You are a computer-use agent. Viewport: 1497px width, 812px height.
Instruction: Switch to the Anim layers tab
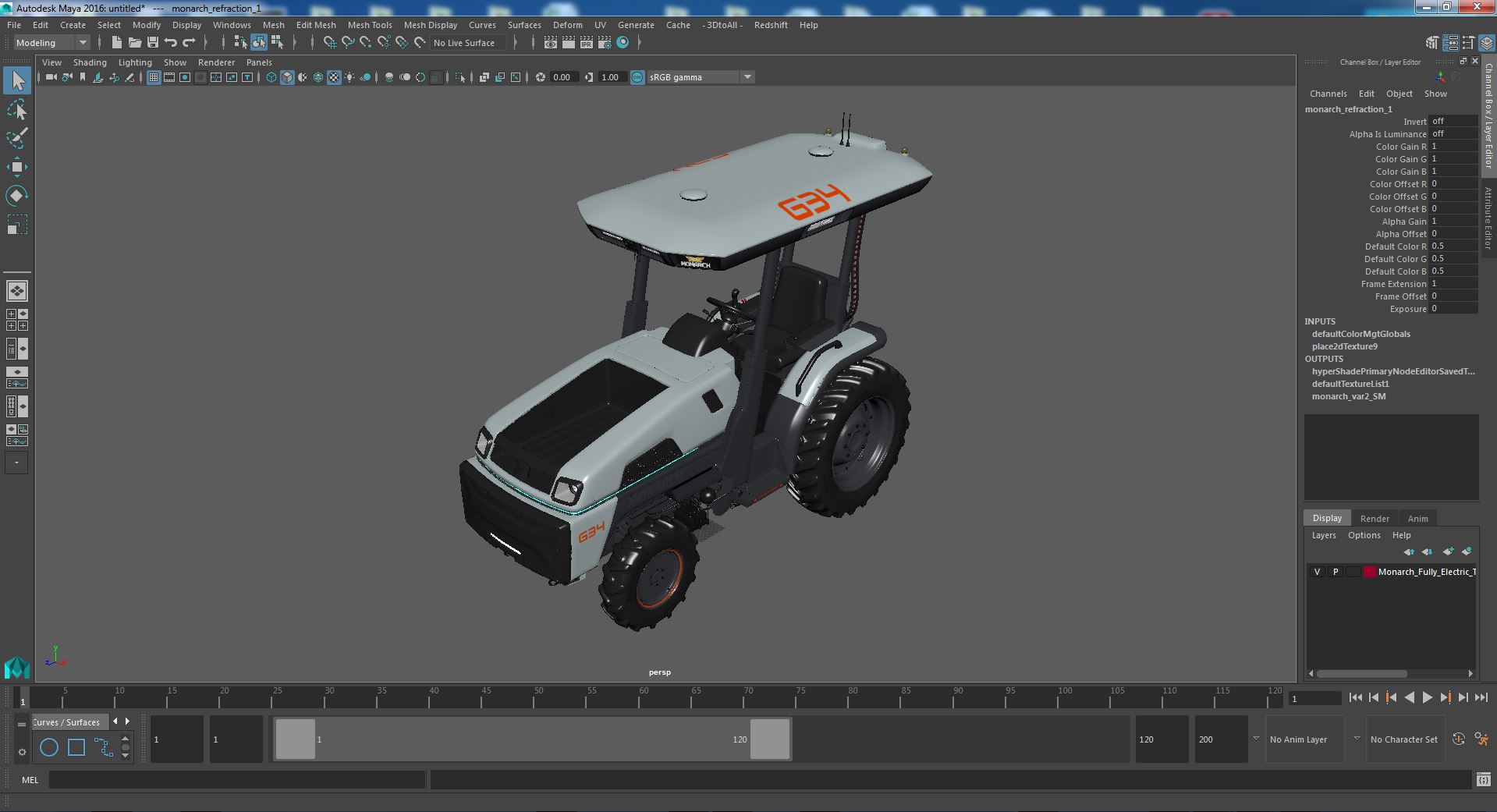[1417, 519]
